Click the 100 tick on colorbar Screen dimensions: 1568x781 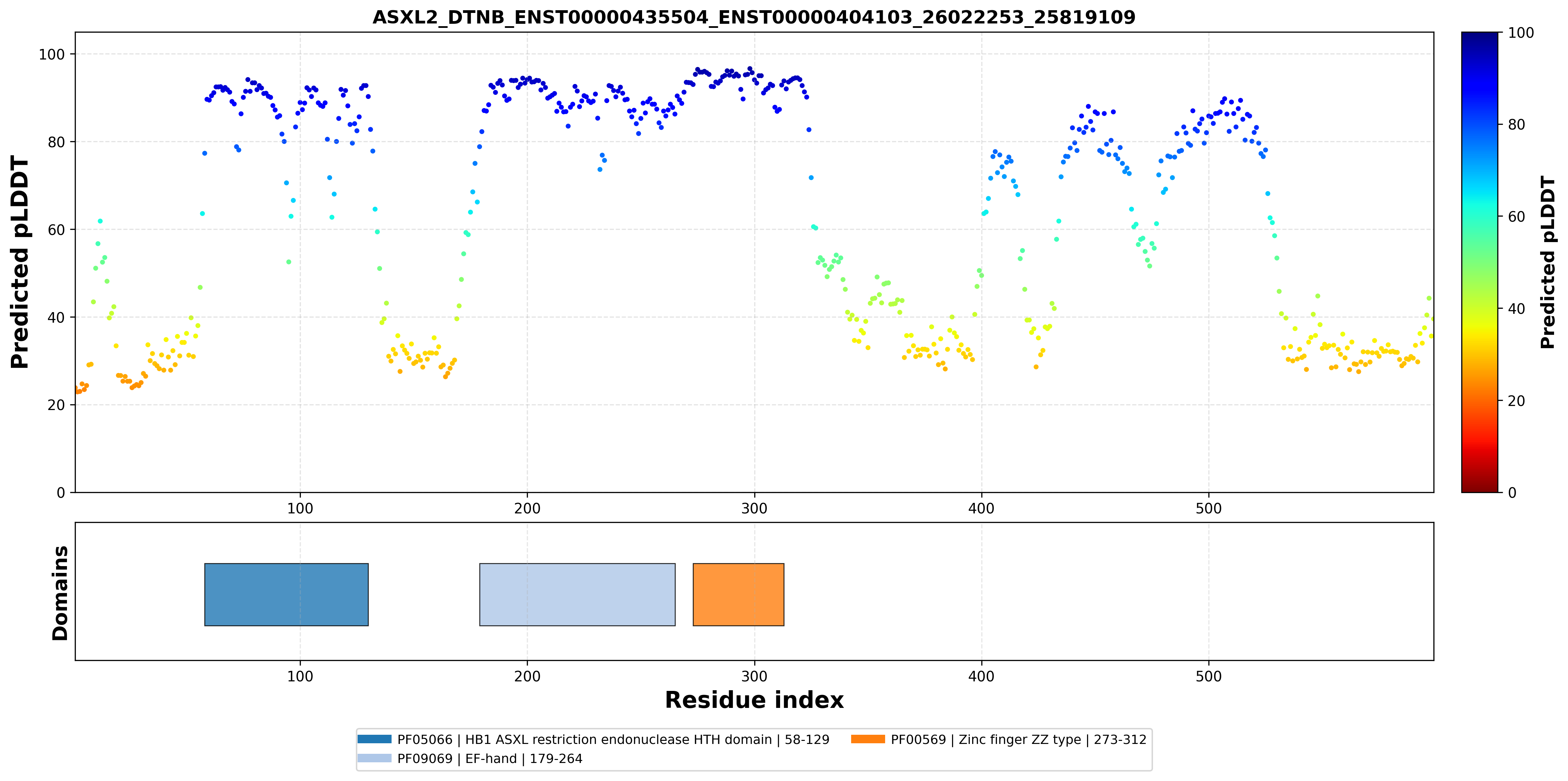tap(1520, 33)
